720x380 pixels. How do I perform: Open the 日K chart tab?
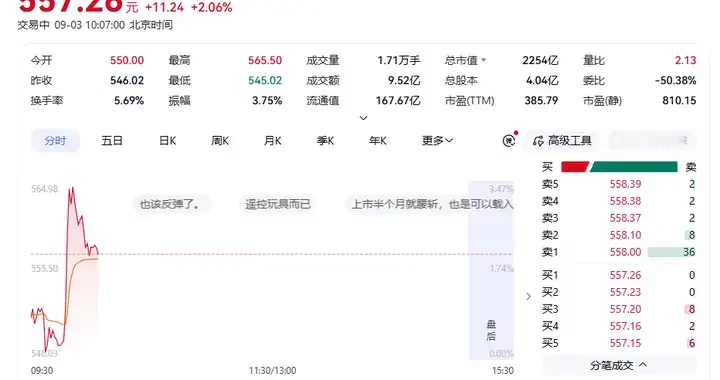(167, 140)
